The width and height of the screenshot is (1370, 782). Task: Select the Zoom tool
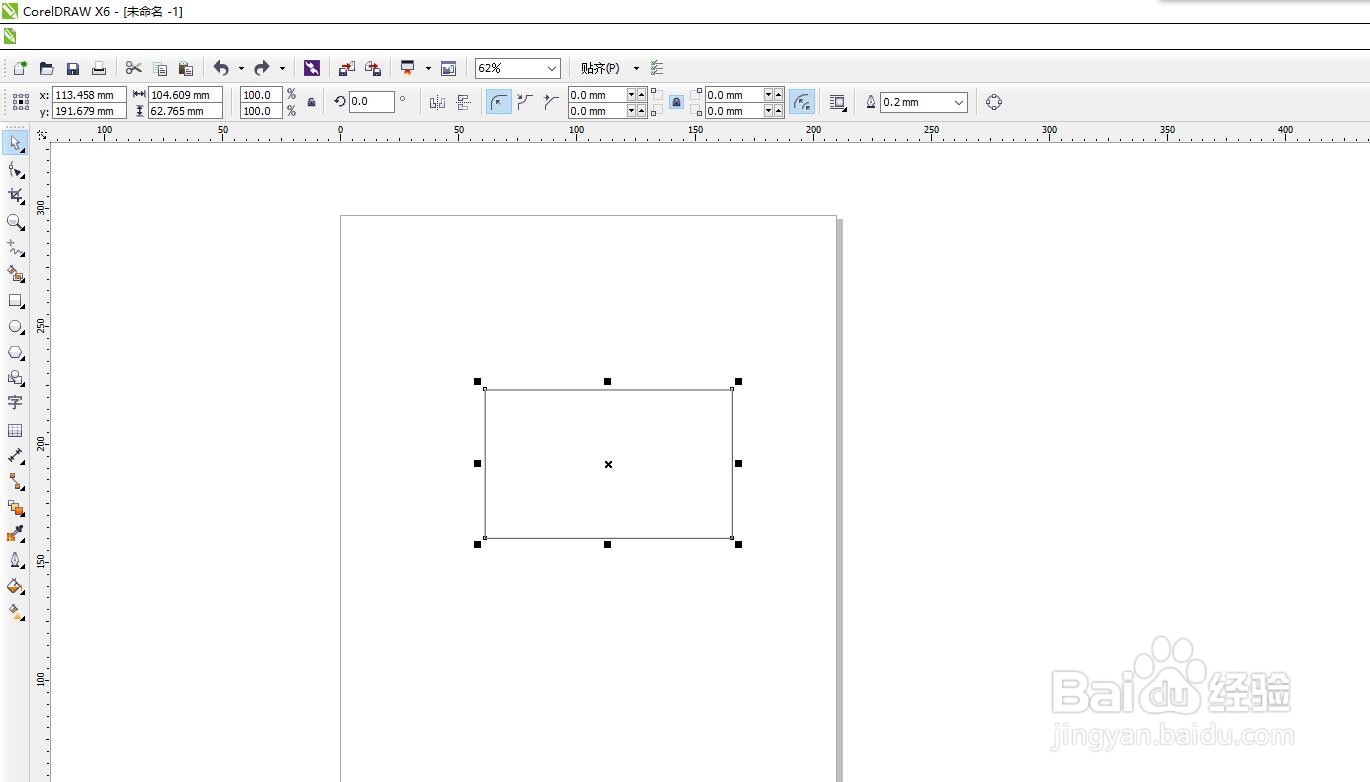pyautogui.click(x=15, y=222)
